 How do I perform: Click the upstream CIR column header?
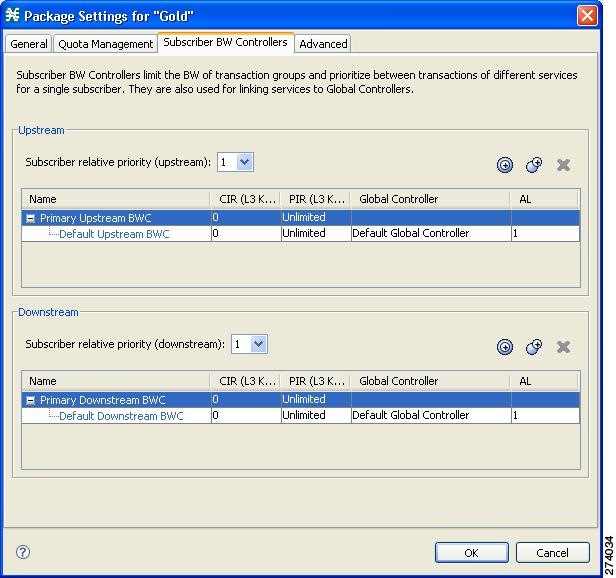click(x=246, y=199)
